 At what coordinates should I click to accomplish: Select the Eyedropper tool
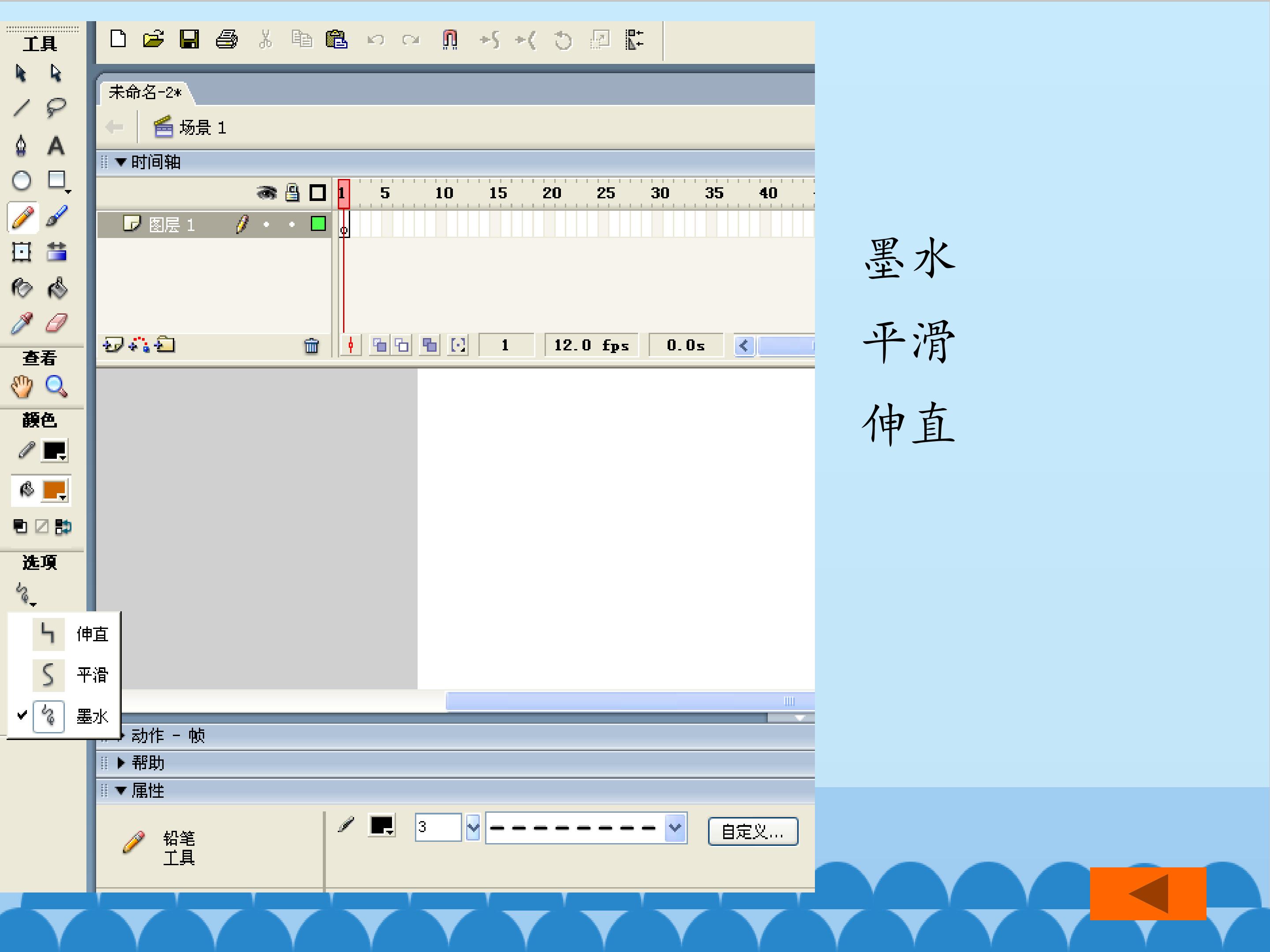click(x=22, y=324)
